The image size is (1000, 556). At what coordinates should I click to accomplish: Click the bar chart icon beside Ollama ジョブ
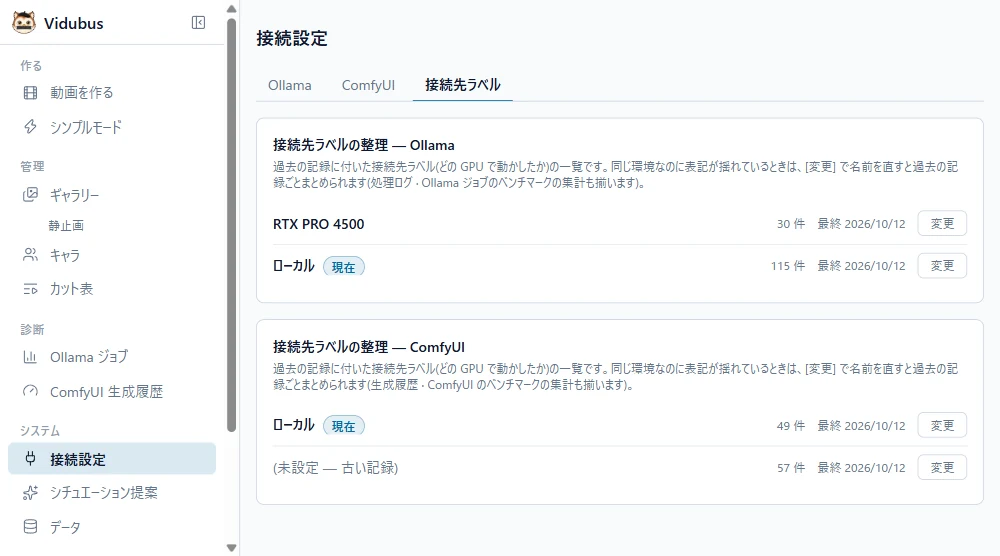30,357
